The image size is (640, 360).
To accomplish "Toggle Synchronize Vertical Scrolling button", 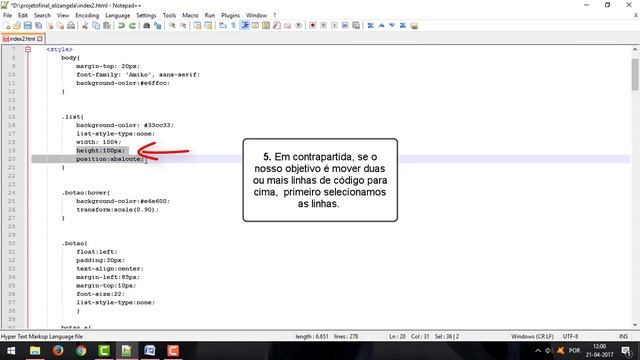I will point(197,25).
